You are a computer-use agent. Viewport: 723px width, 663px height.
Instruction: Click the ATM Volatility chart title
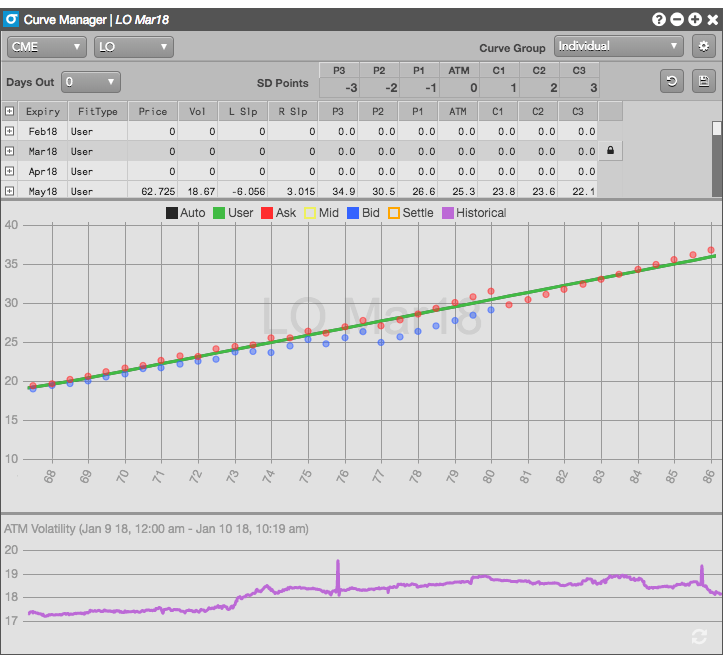tap(156, 528)
